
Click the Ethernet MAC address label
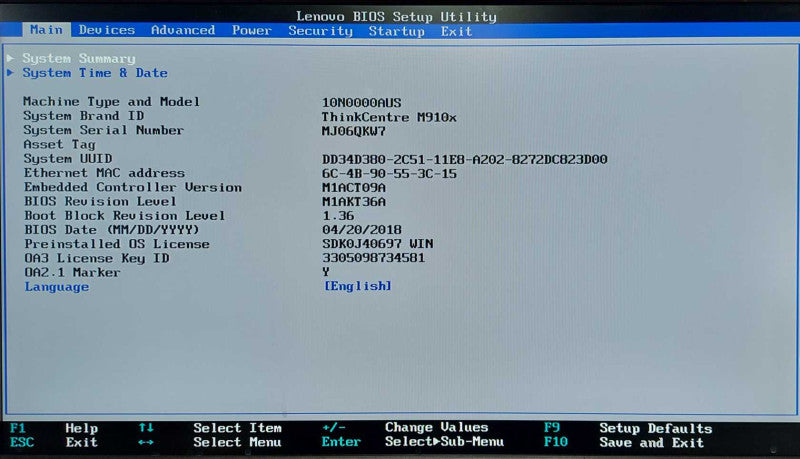tap(104, 173)
